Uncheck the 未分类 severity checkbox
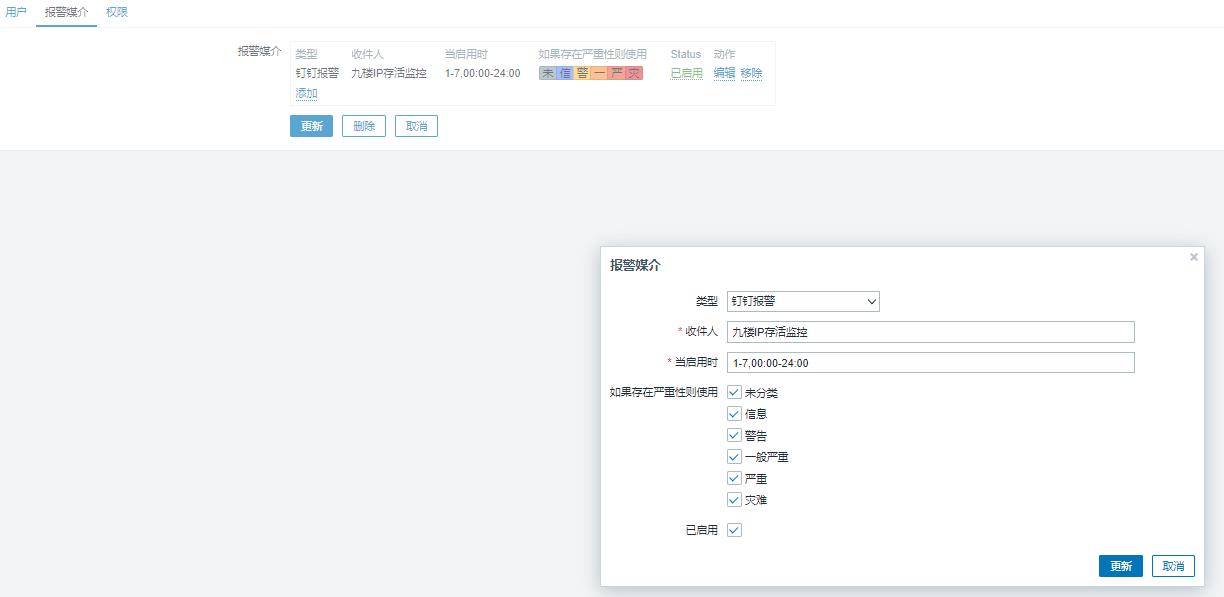 point(734,393)
